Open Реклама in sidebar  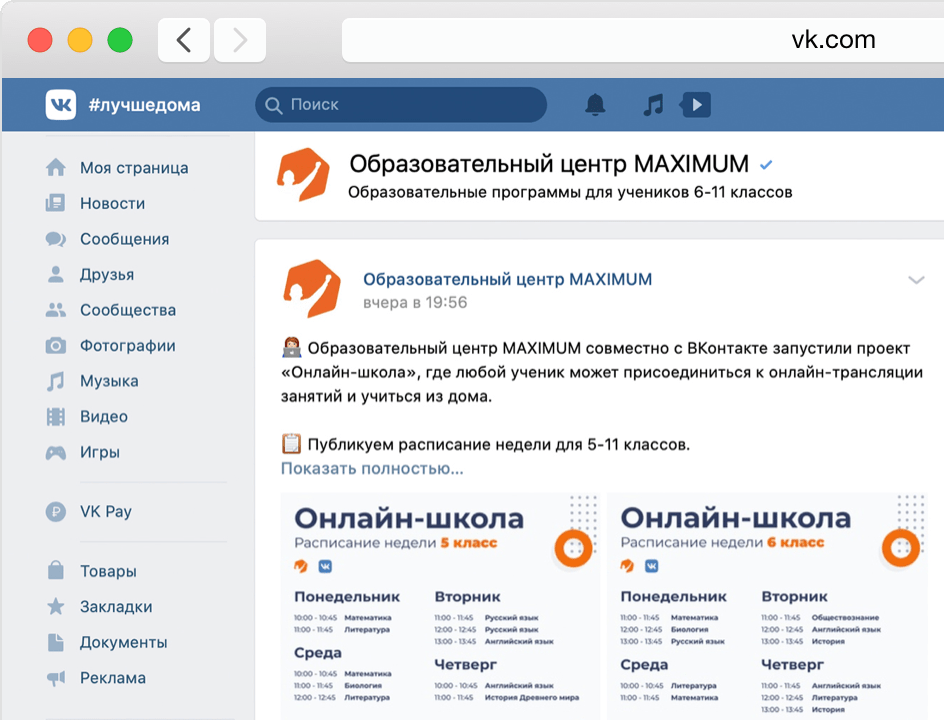(x=113, y=678)
